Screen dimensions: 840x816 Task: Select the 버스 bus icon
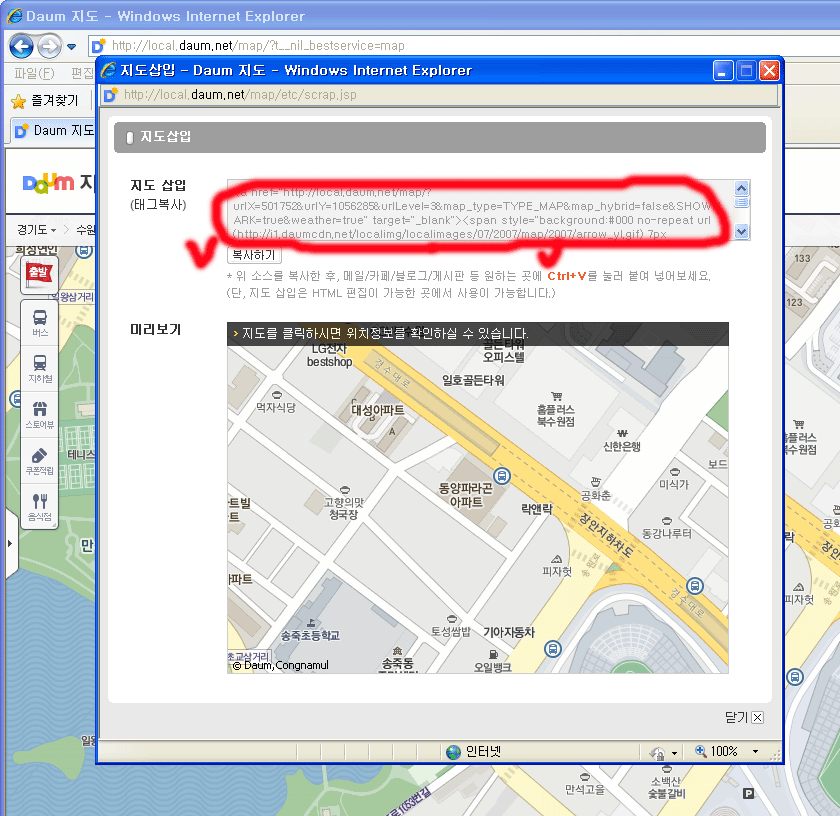[40, 323]
